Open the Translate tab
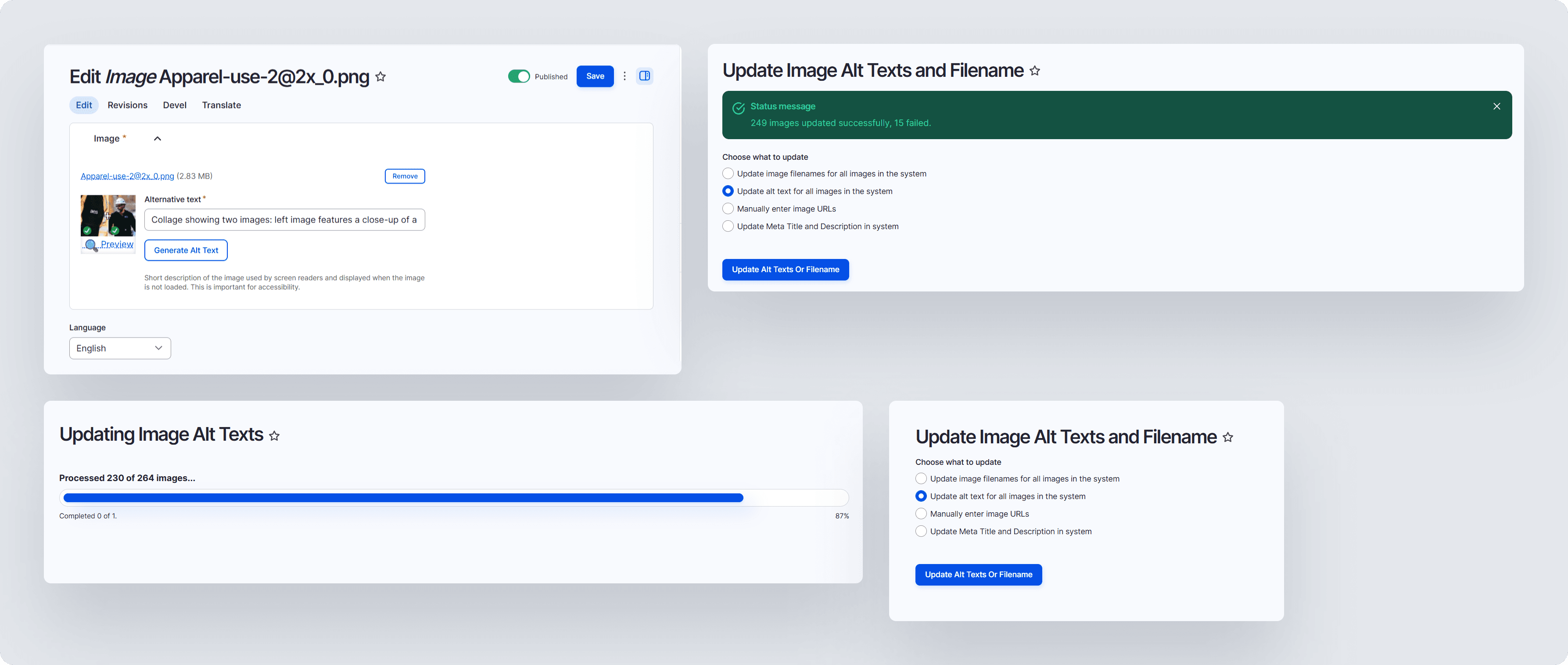Screen dimensions: 1568x665 222,105
